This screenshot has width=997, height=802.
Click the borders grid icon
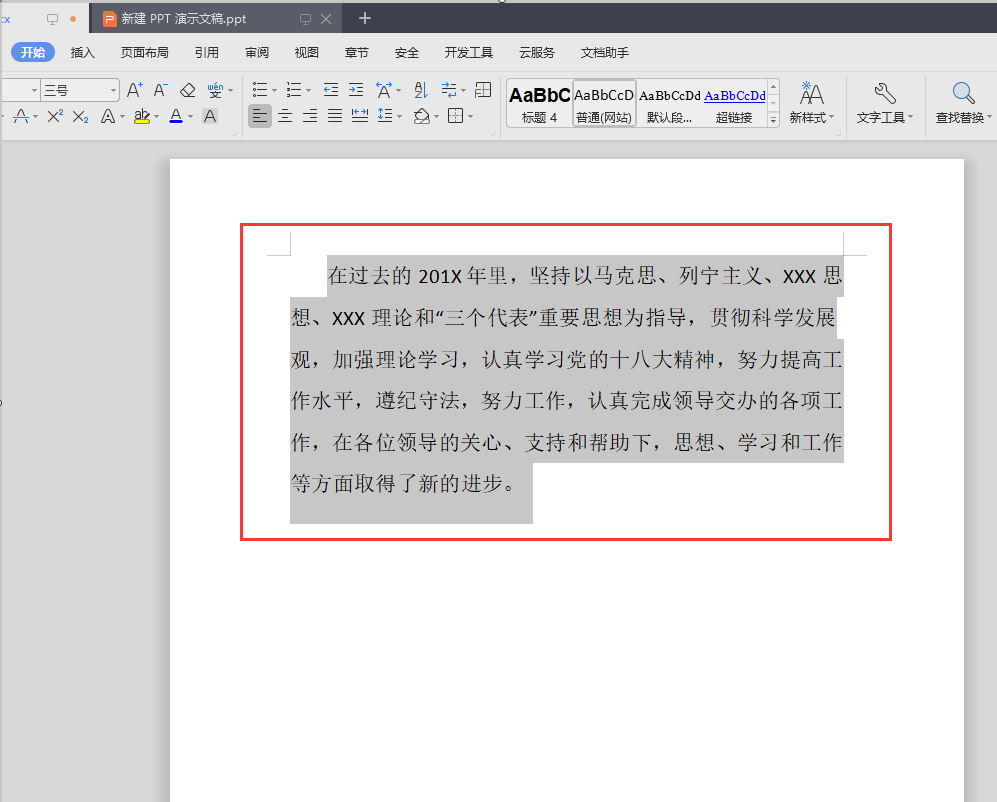[455, 116]
